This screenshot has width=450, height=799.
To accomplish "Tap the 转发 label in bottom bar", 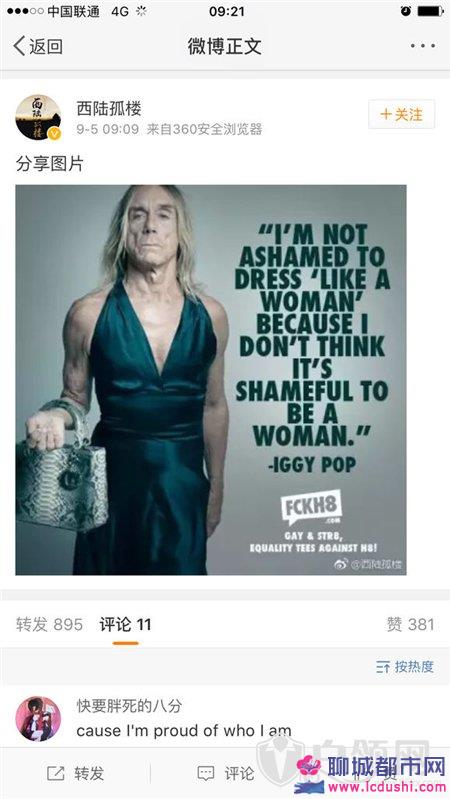I will [89, 774].
